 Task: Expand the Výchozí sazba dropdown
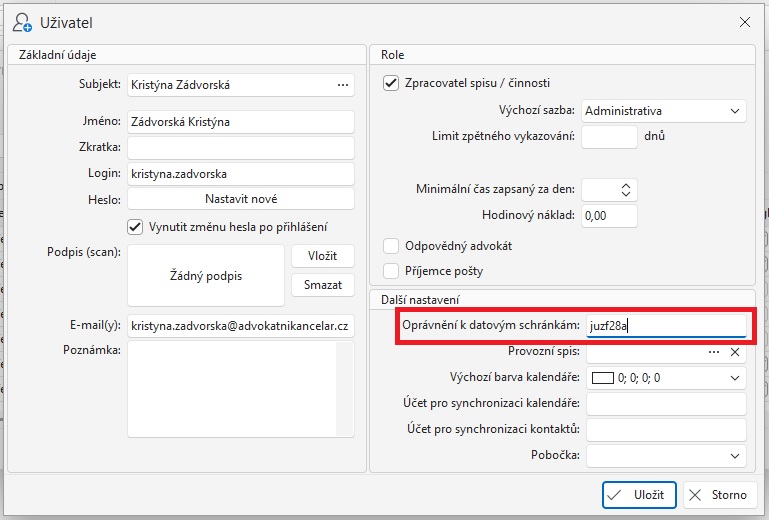click(x=735, y=111)
